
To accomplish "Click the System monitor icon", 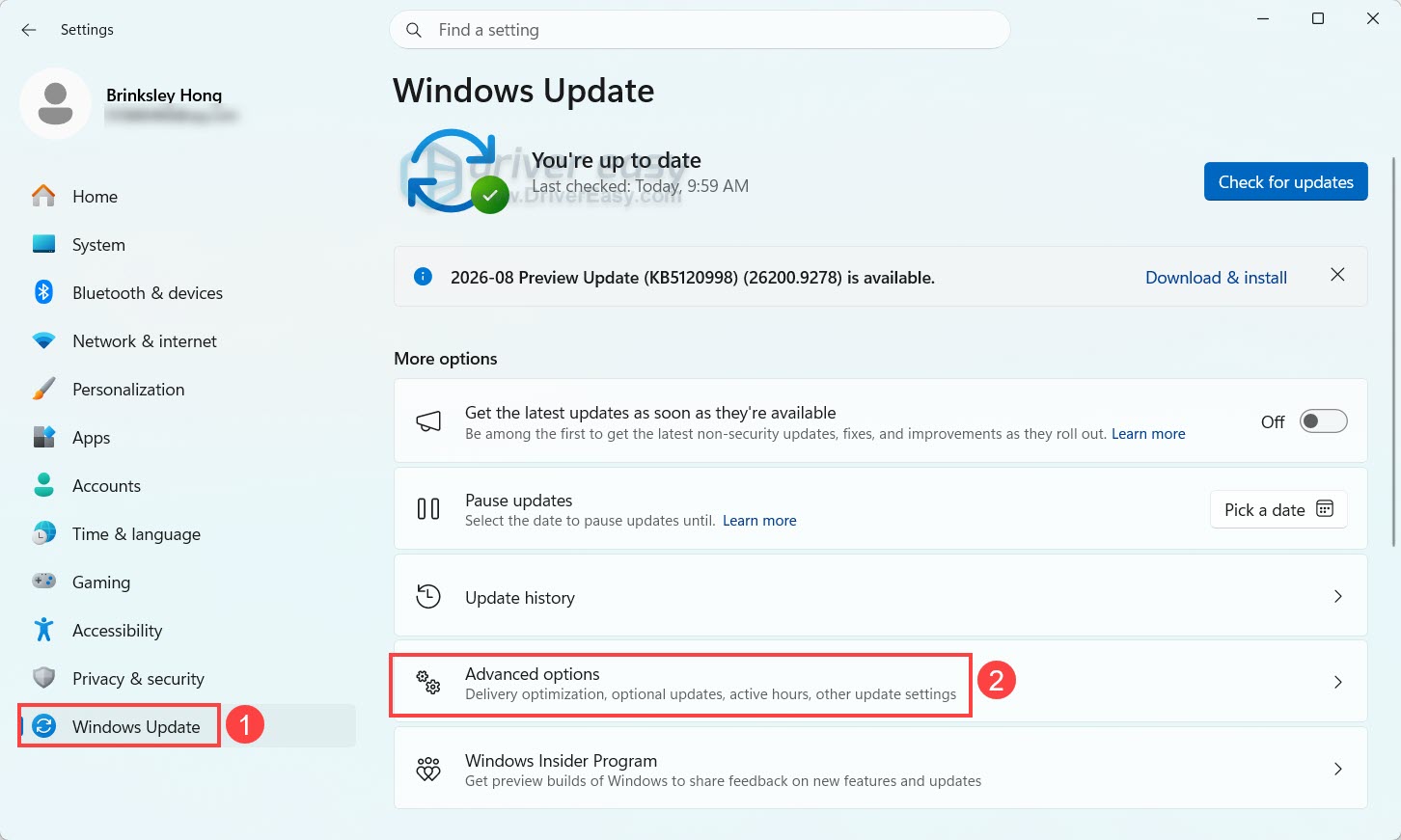I will click(x=43, y=244).
